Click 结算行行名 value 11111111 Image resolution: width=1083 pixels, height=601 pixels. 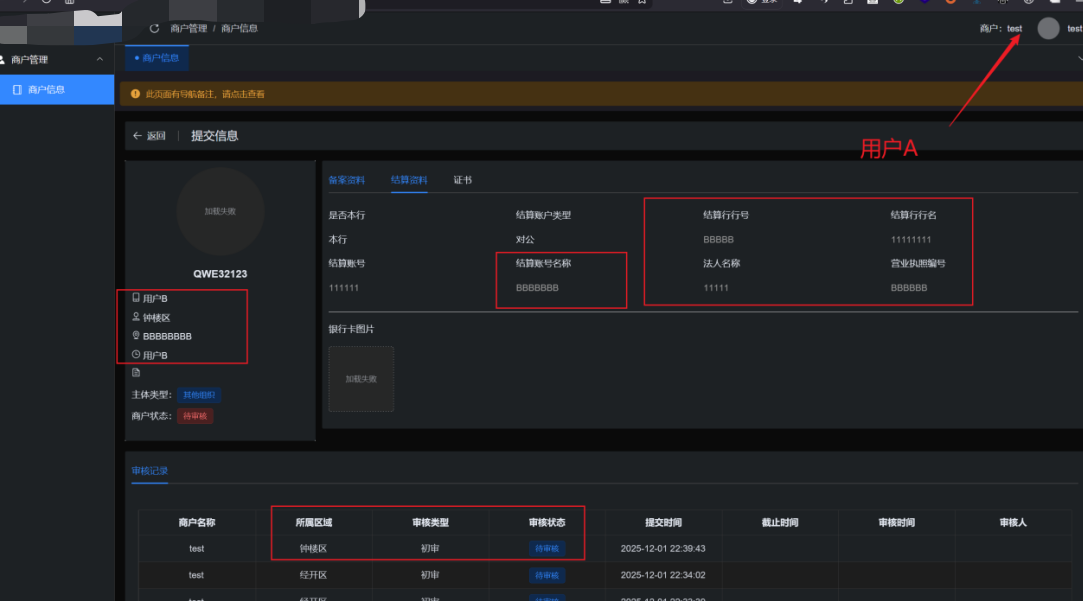click(x=911, y=240)
